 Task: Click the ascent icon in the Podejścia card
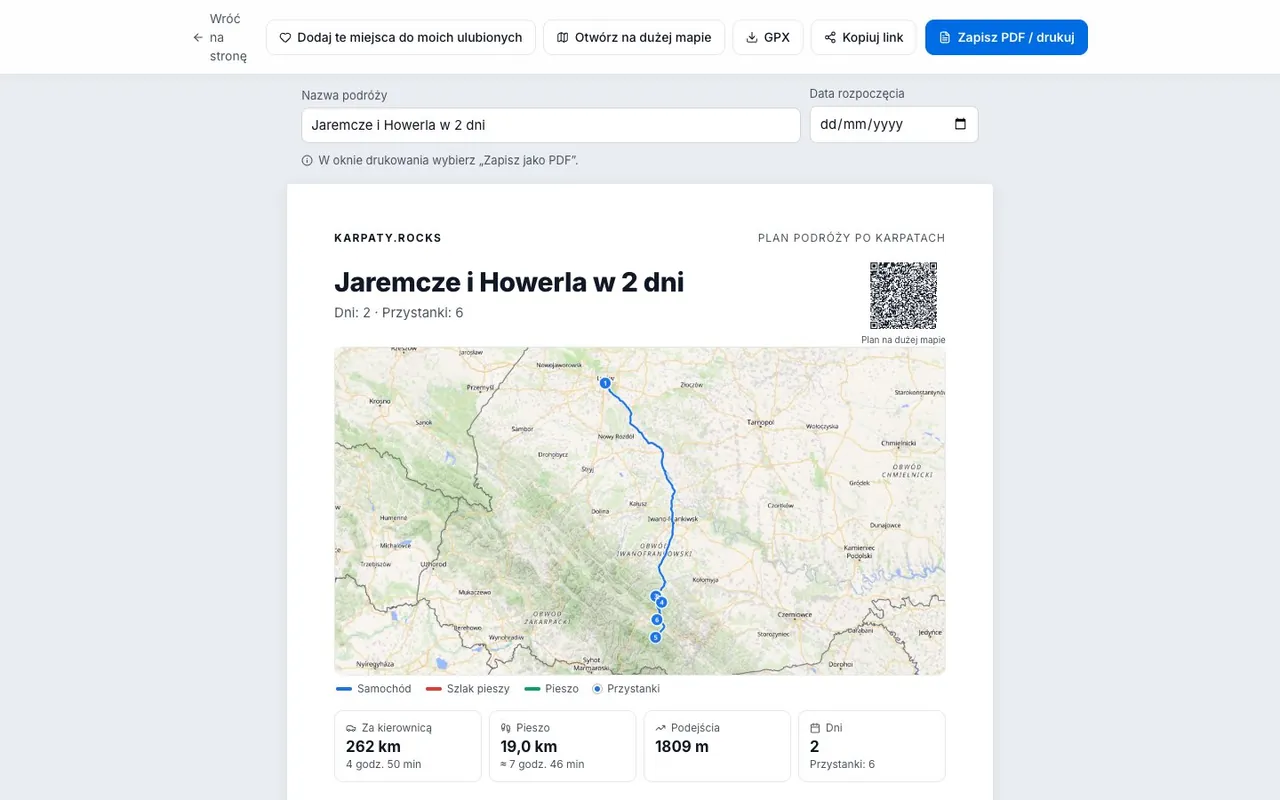tap(661, 728)
